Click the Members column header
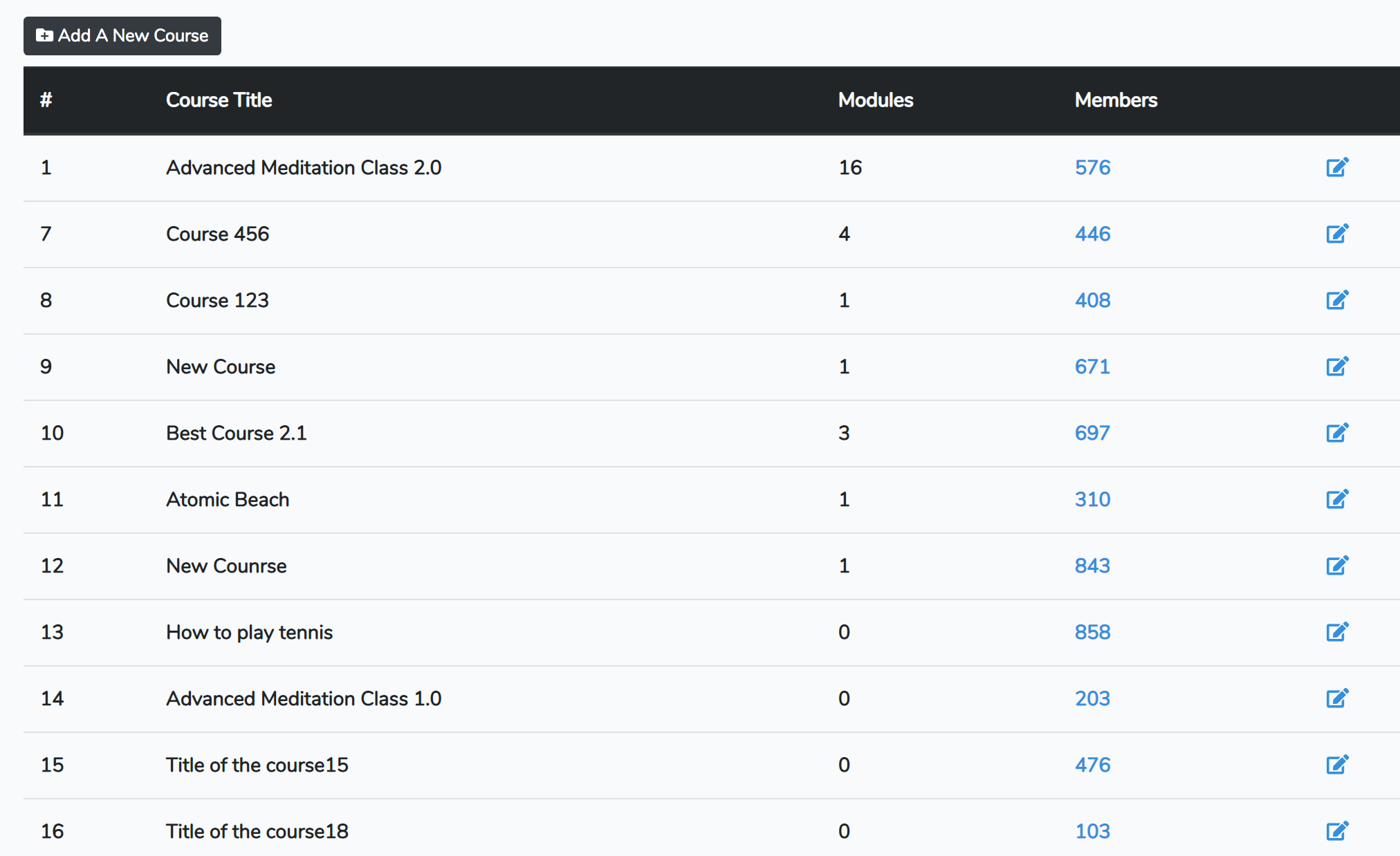The height and width of the screenshot is (856, 1400). [x=1116, y=100]
